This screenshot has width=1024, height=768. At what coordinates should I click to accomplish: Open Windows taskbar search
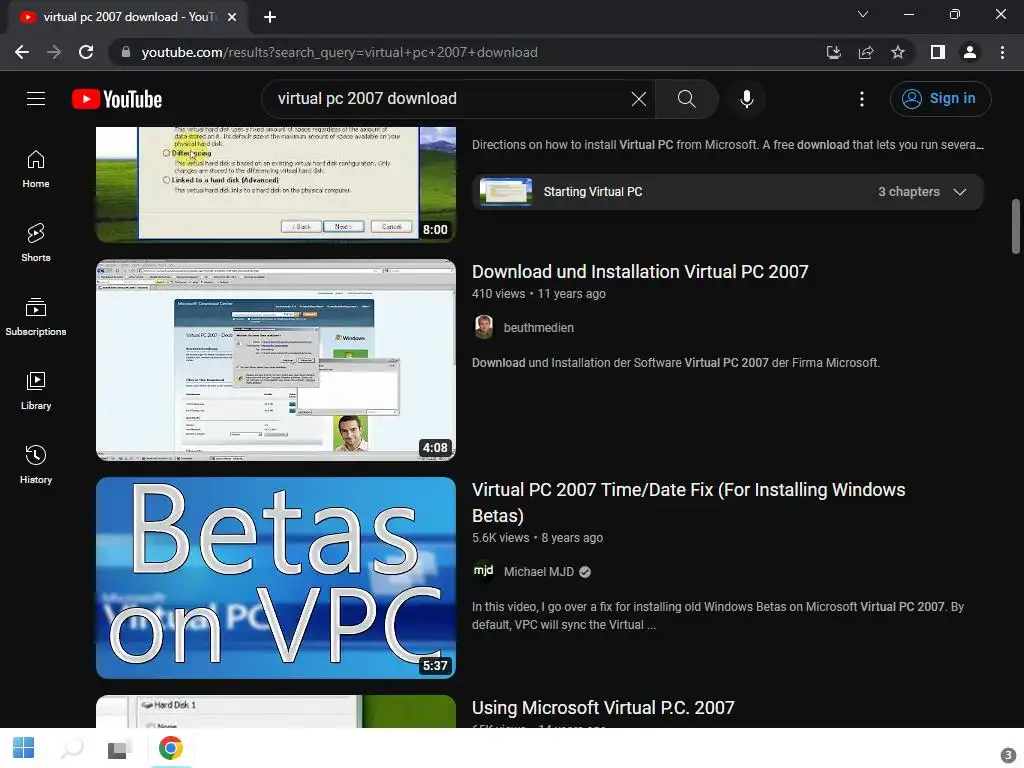click(72, 748)
